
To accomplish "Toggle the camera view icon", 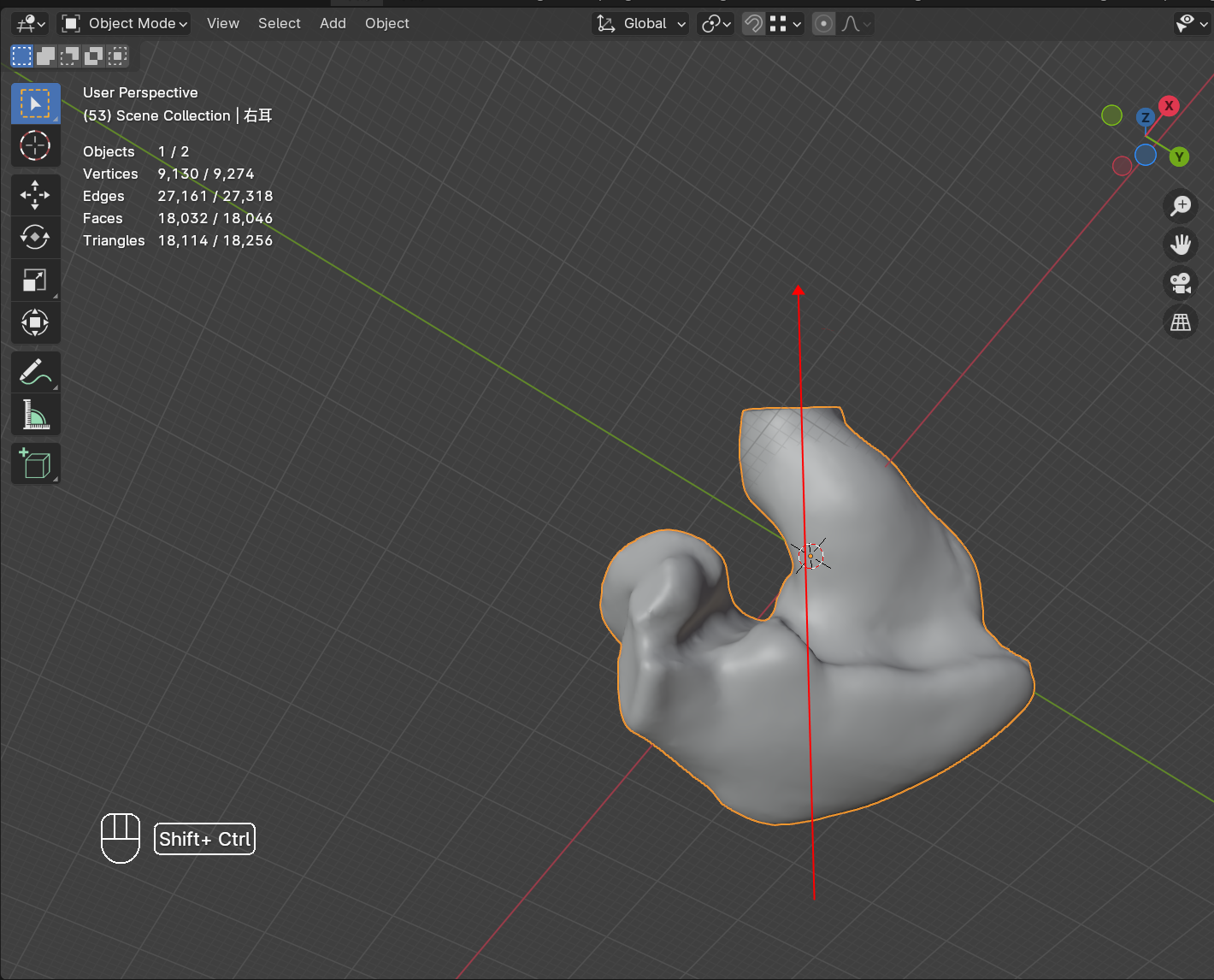I will click(x=1181, y=283).
